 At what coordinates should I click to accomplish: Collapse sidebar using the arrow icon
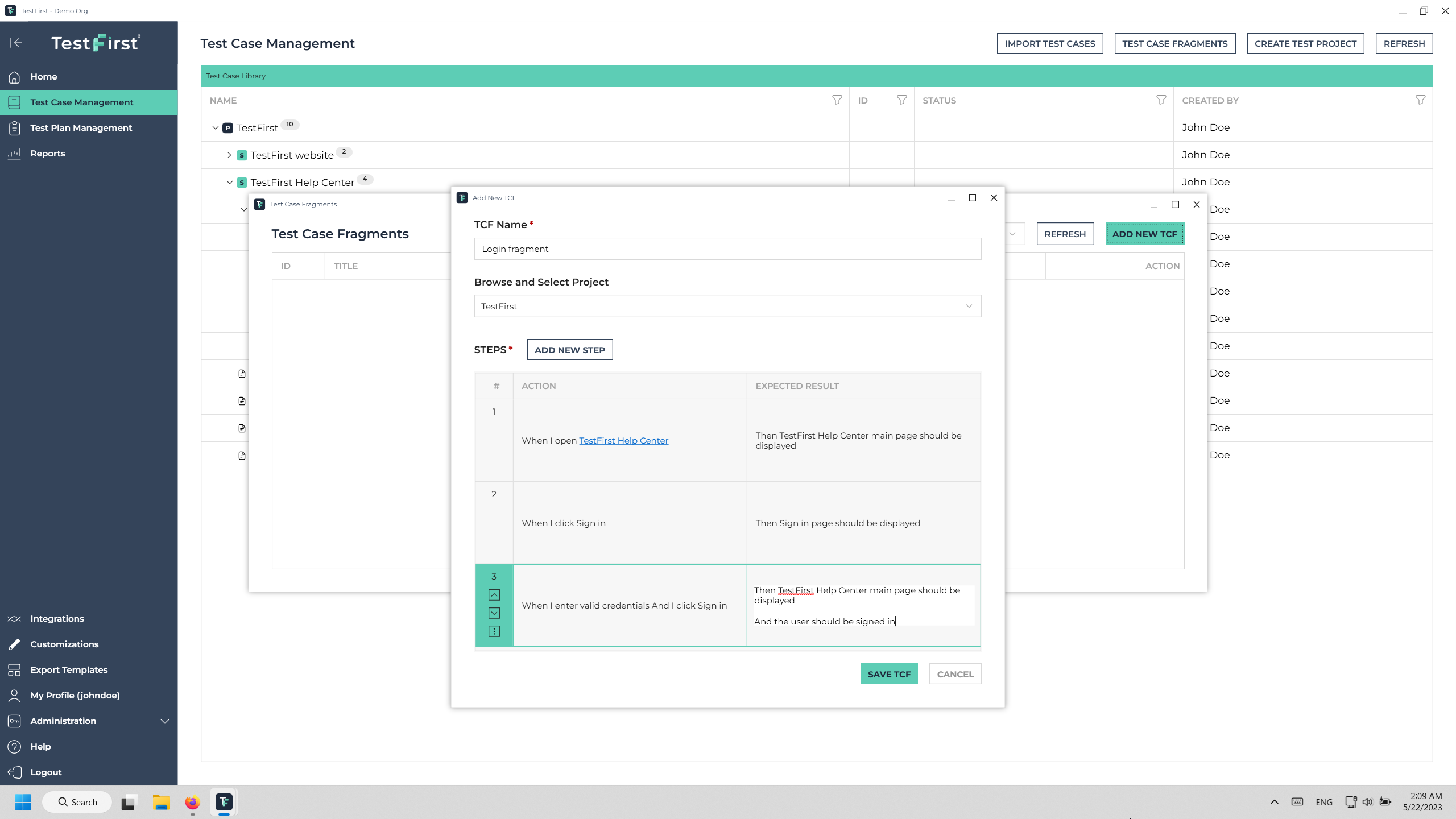(16, 43)
